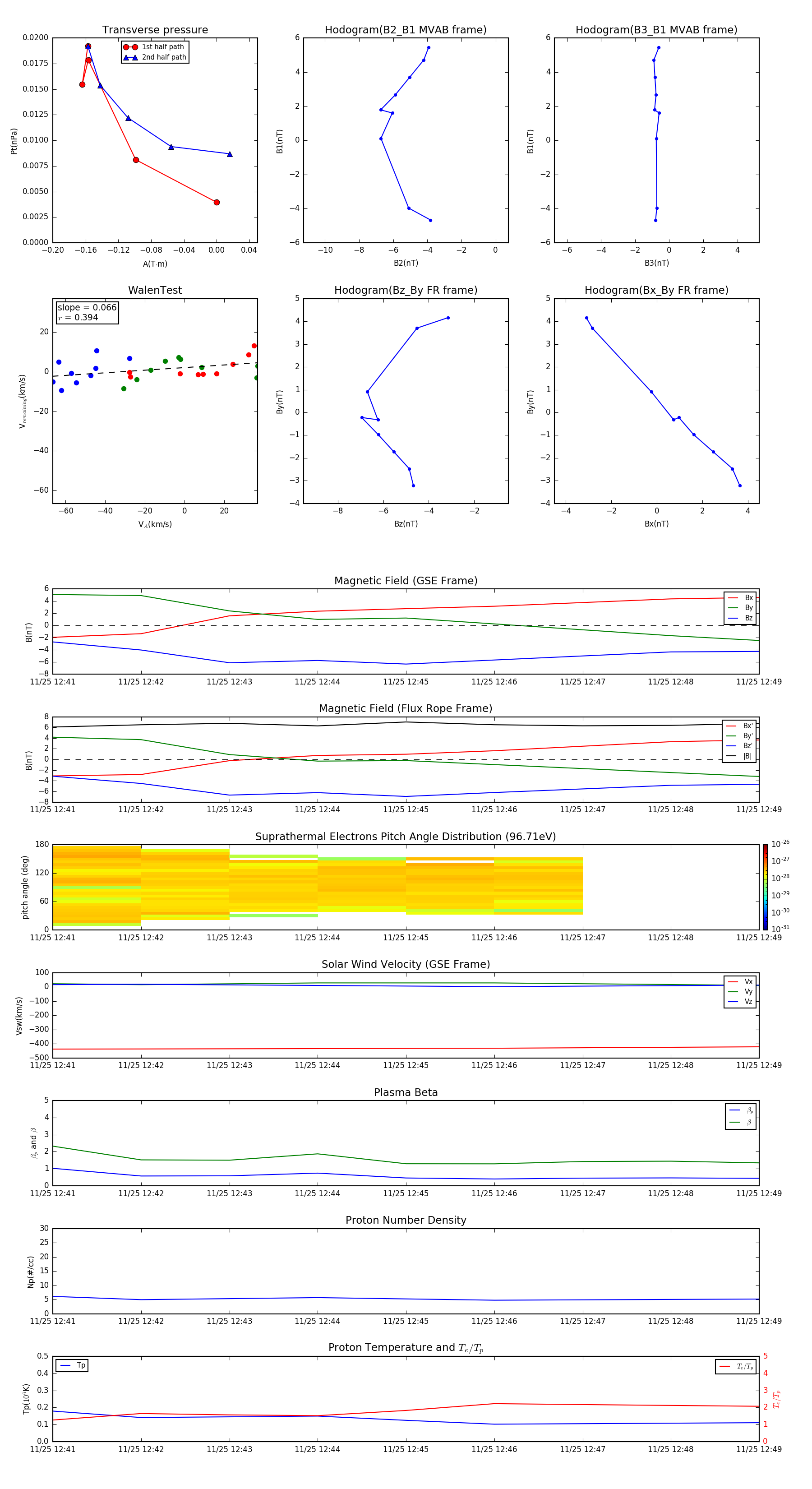
Task: Click '11/25 12:47' tick on temperature plot
Action: 582,1449
